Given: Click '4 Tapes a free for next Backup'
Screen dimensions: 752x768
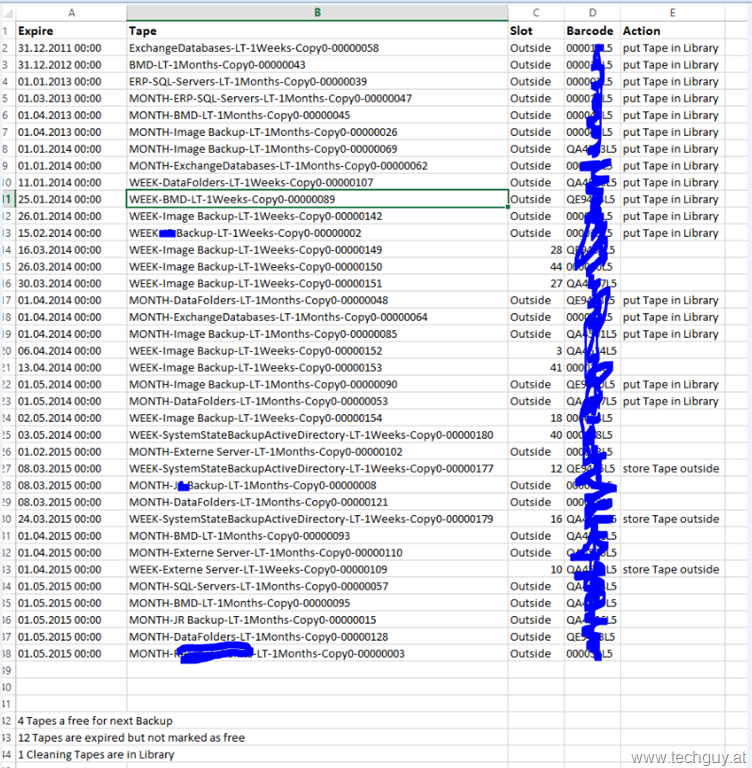Looking at the screenshot, I should click(95, 721).
